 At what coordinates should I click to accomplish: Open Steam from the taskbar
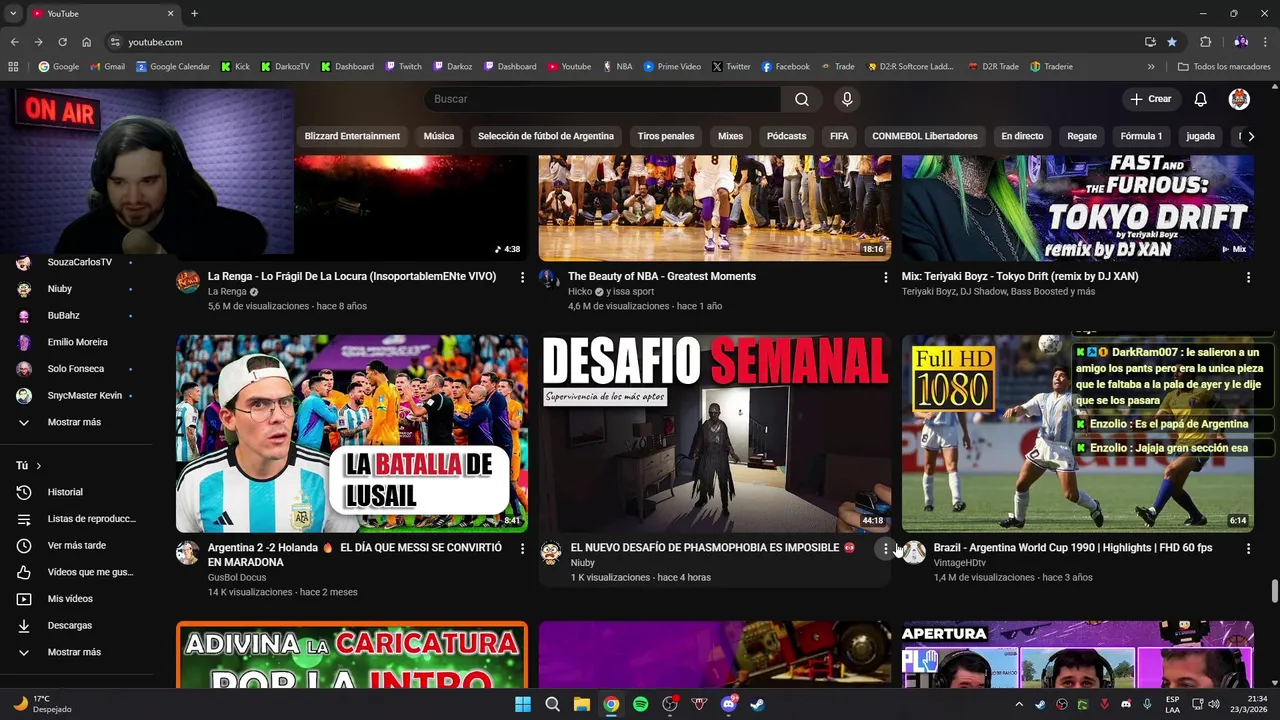coord(757,704)
